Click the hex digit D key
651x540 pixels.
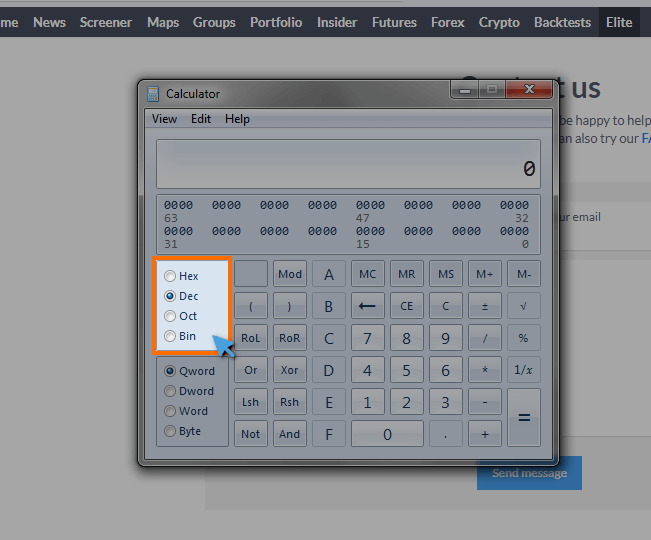[329, 370]
